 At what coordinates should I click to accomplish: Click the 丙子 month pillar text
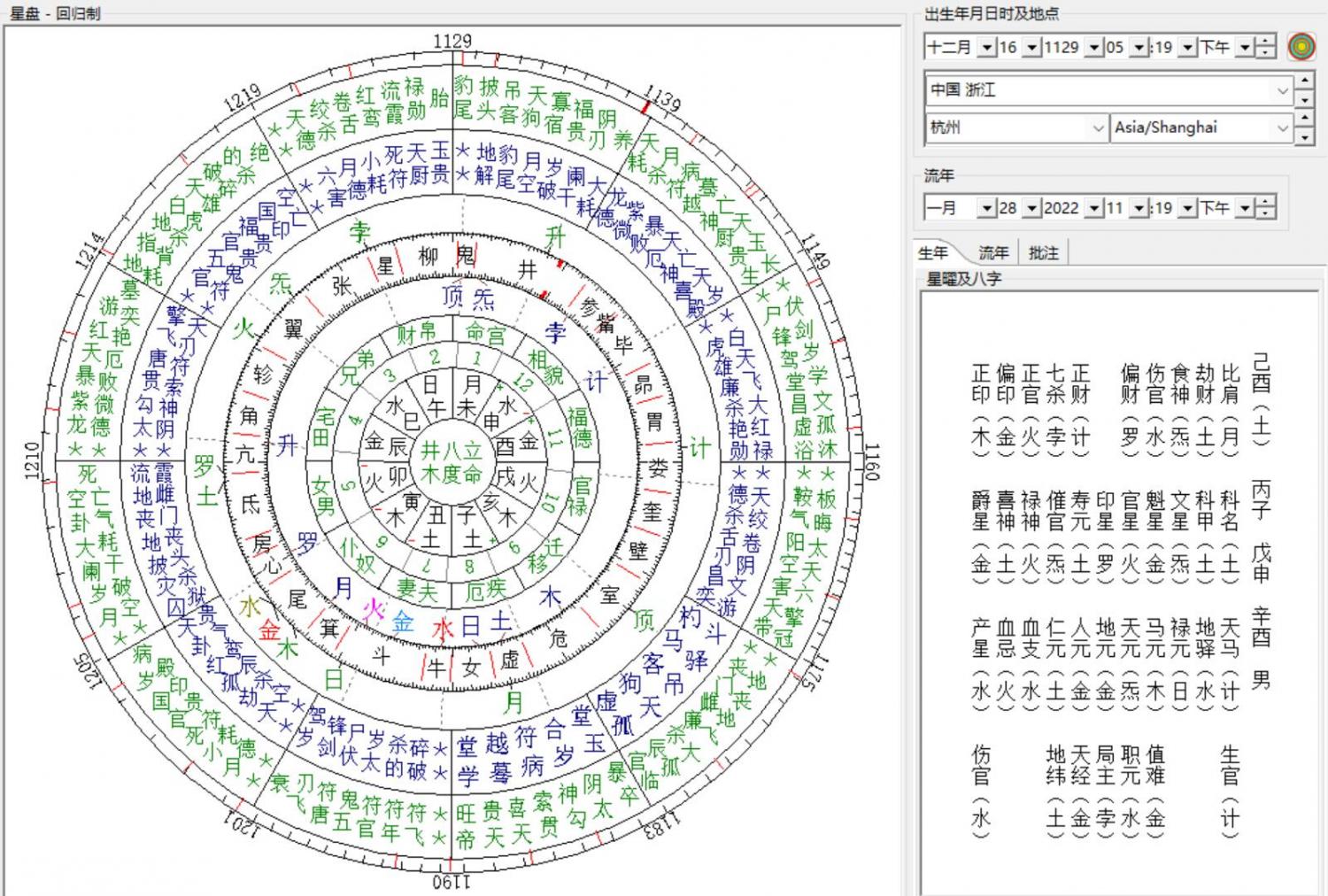click(1261, 499)
